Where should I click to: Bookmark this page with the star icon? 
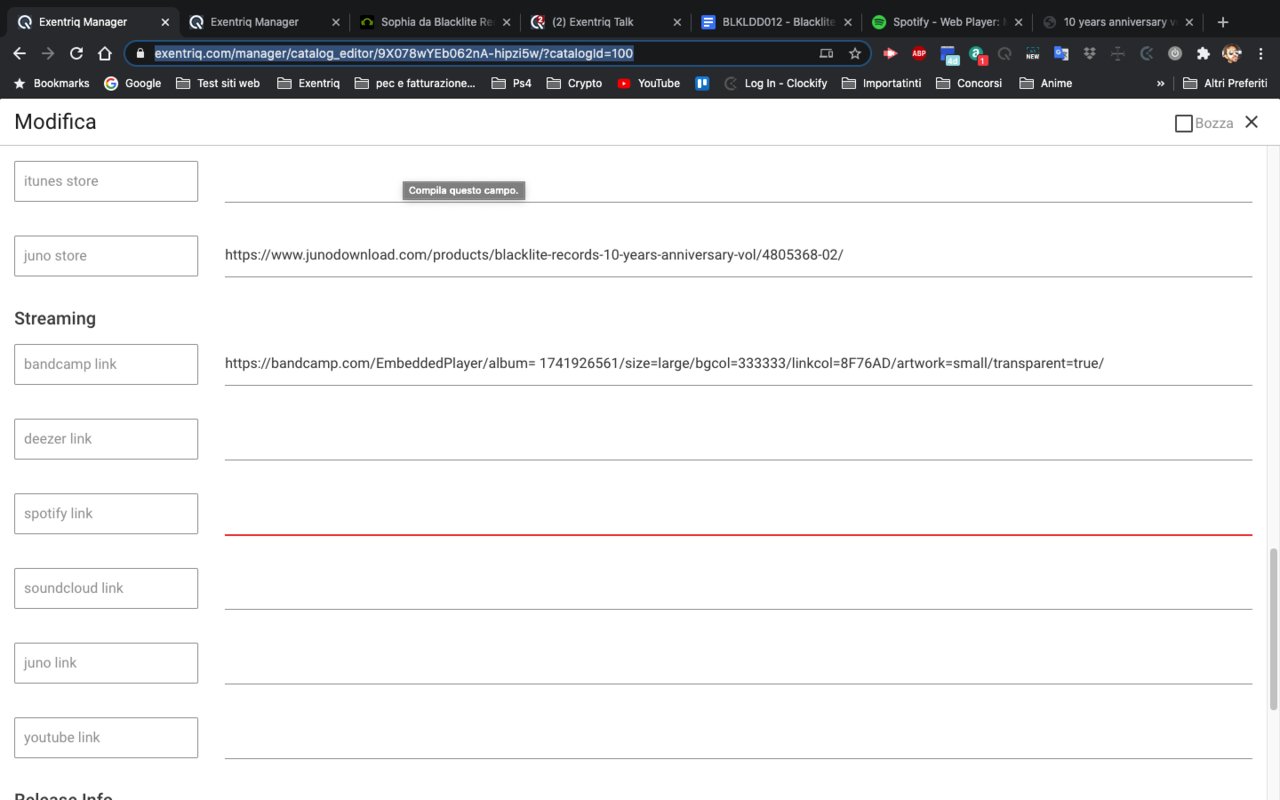click(x=855, y=54)
